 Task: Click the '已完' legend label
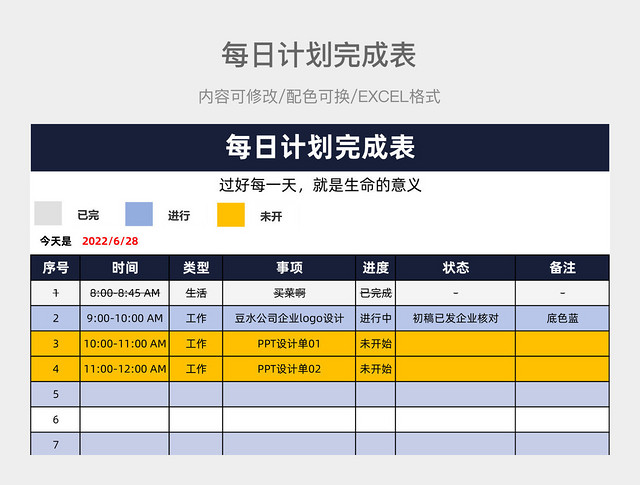tap(88, 215)
